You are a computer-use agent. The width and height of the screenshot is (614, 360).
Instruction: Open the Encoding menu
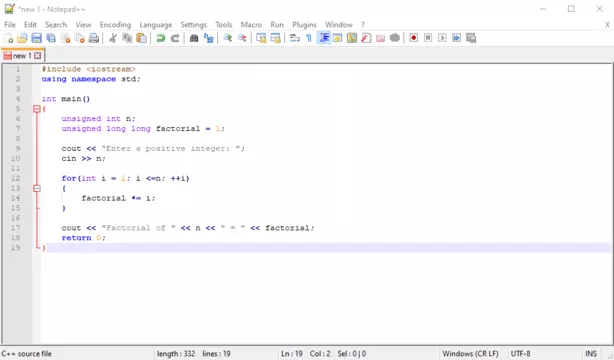click(115, 25)
